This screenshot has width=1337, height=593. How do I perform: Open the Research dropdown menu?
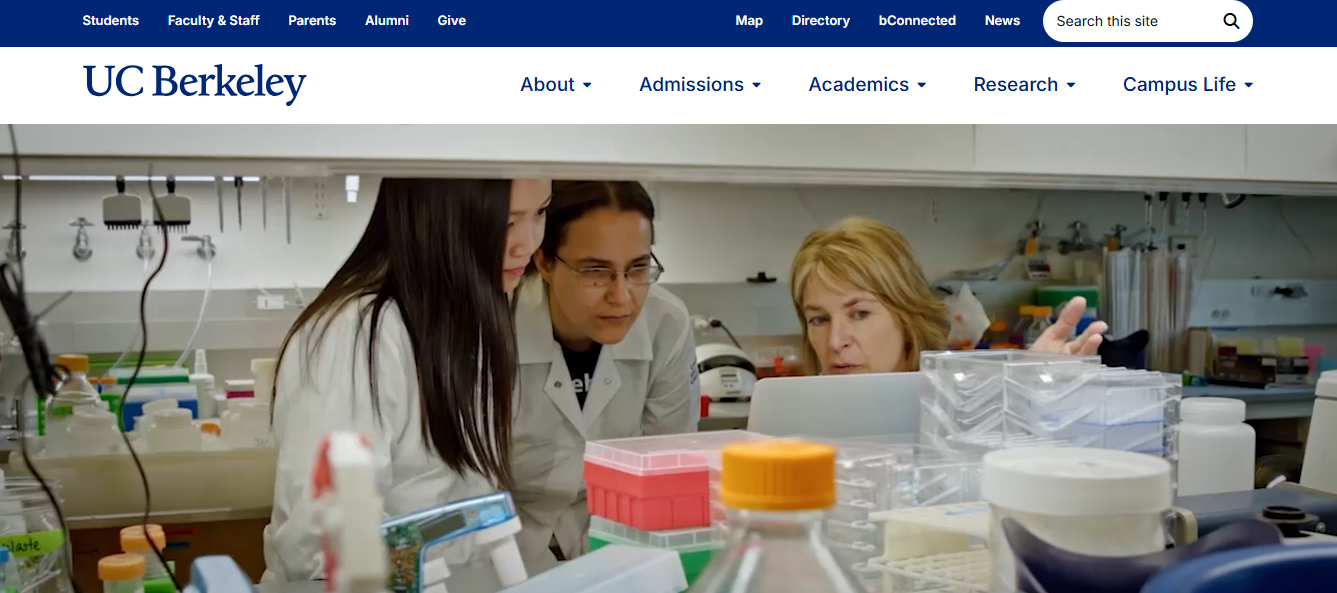1024,85
